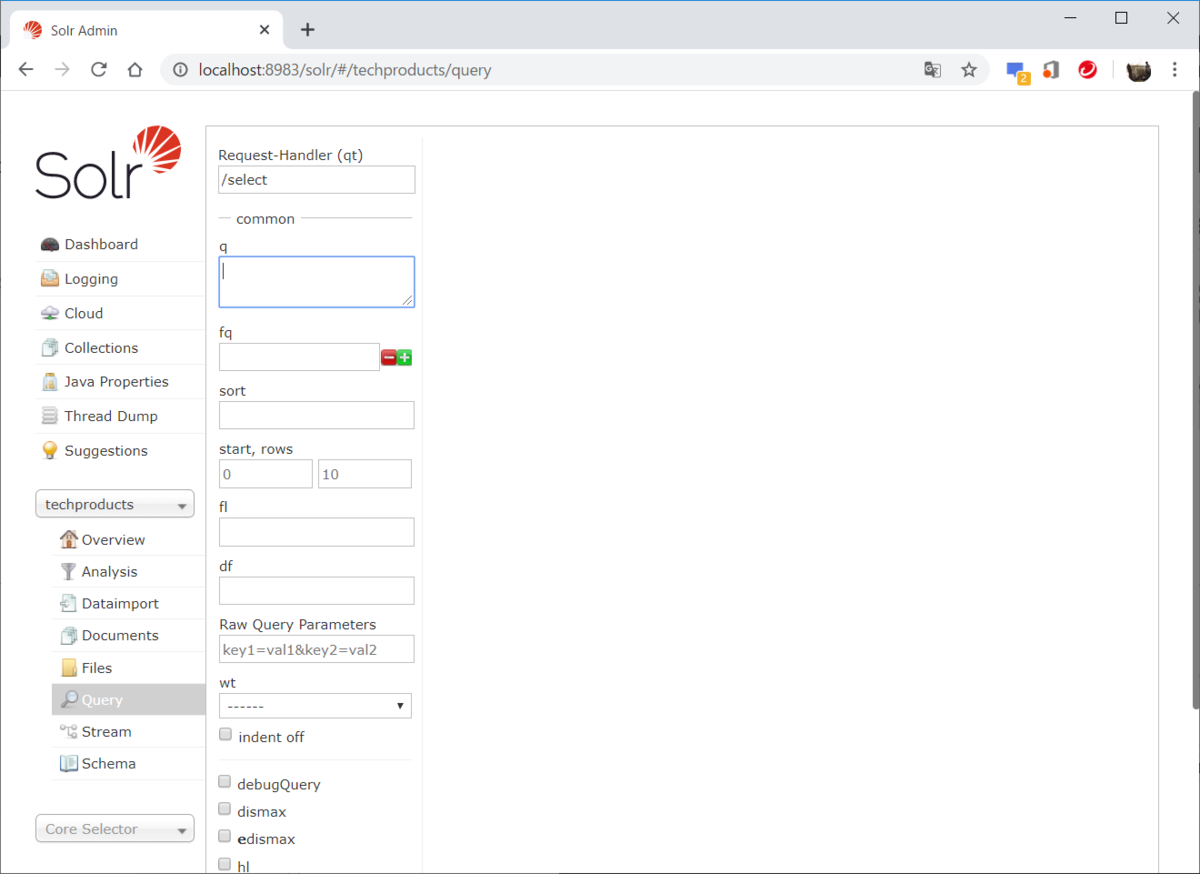The width and height of the screenshot is (1200, 874).
Task: Enable the dismax checkbox
Action: click(225, 809)
